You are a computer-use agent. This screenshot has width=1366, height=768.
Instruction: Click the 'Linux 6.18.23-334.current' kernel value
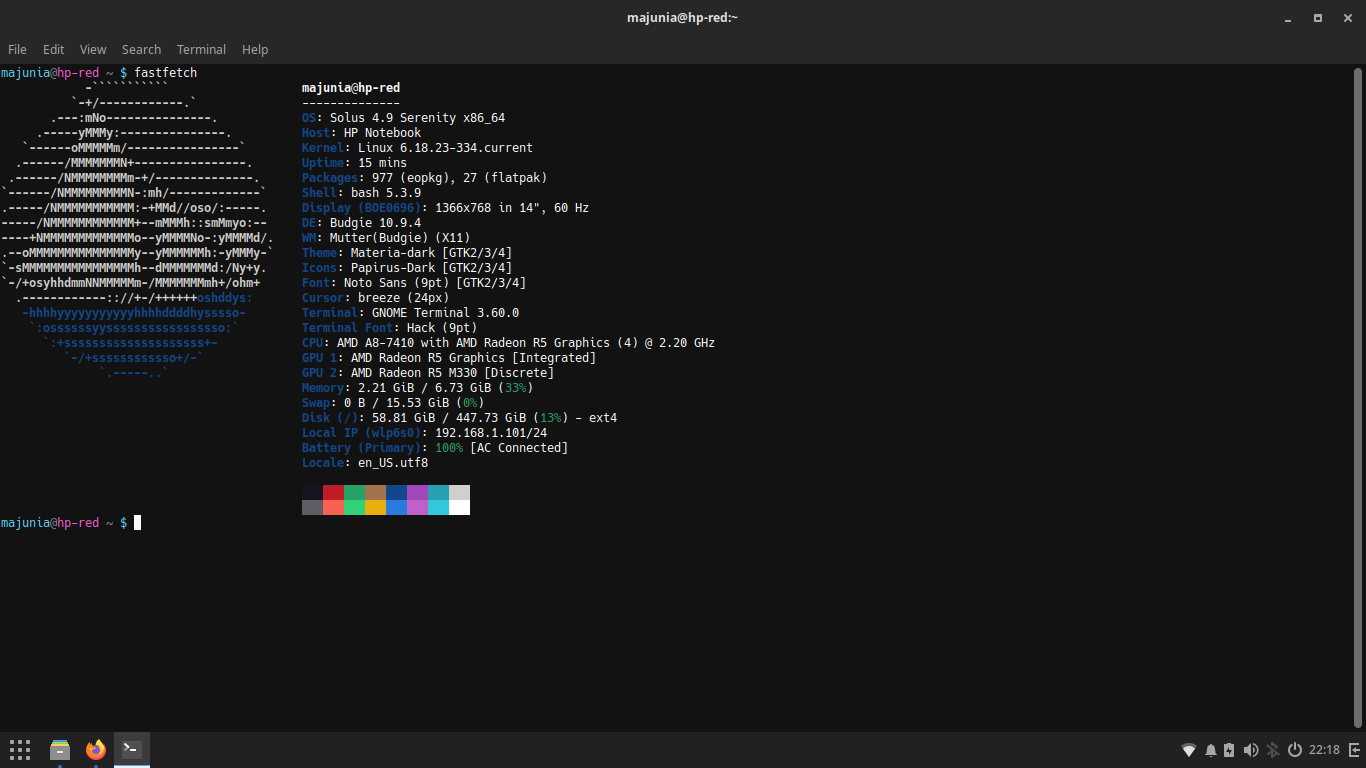click(x=445, y=148)
